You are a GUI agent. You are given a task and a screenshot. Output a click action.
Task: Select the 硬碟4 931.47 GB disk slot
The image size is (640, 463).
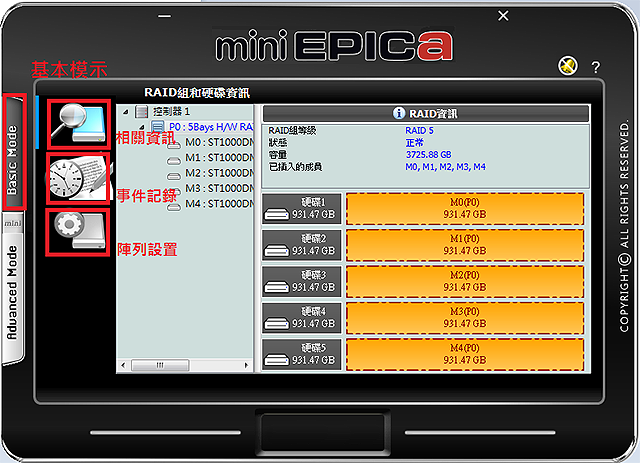pos(302,318)
